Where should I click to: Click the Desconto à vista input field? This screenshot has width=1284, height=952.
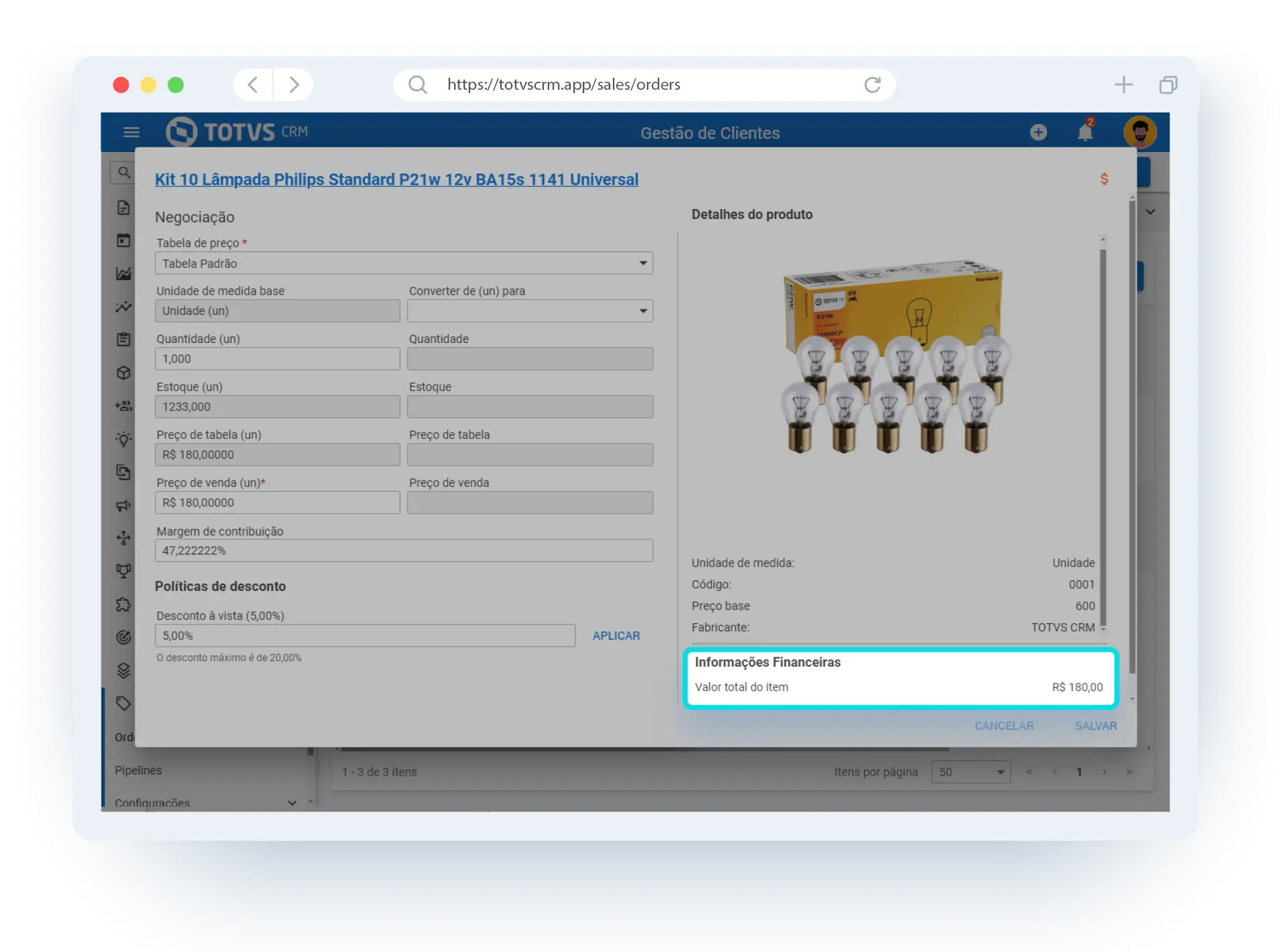click(x=365, y=635)
